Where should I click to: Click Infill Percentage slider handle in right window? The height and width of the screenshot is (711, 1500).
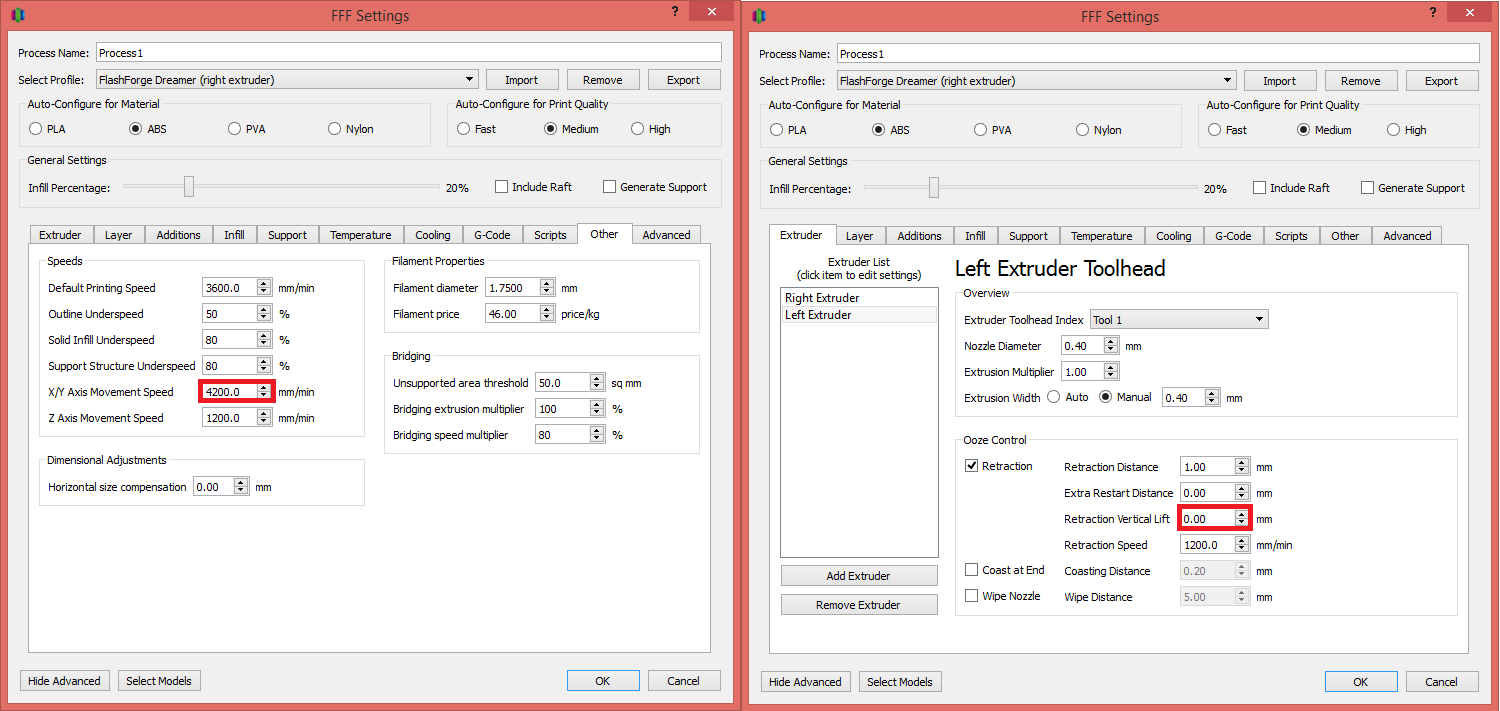pyautogui.click(x=934, y=187)
